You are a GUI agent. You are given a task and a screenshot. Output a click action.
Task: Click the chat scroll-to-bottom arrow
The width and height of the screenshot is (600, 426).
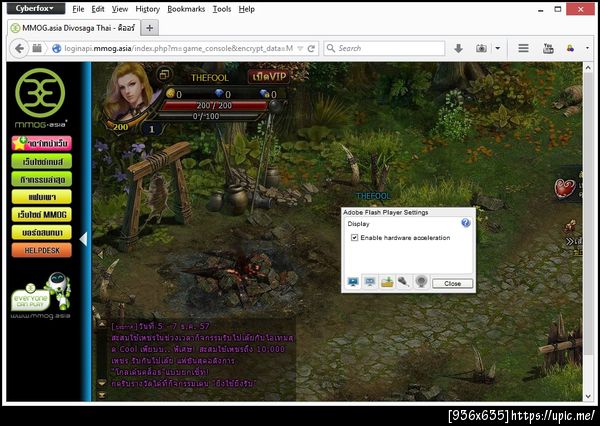pos(102,394)
